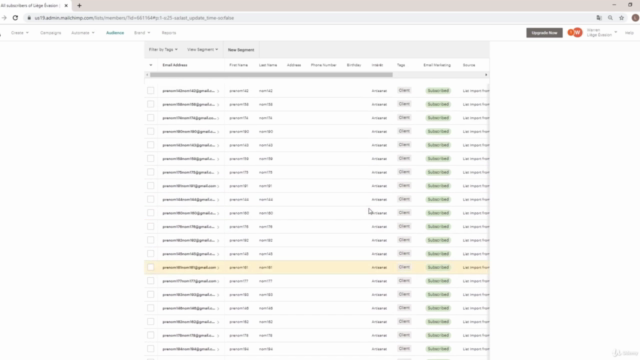Tick the checkbox for prenom175nom175 row
640x360 pixels.
(151, 172)
